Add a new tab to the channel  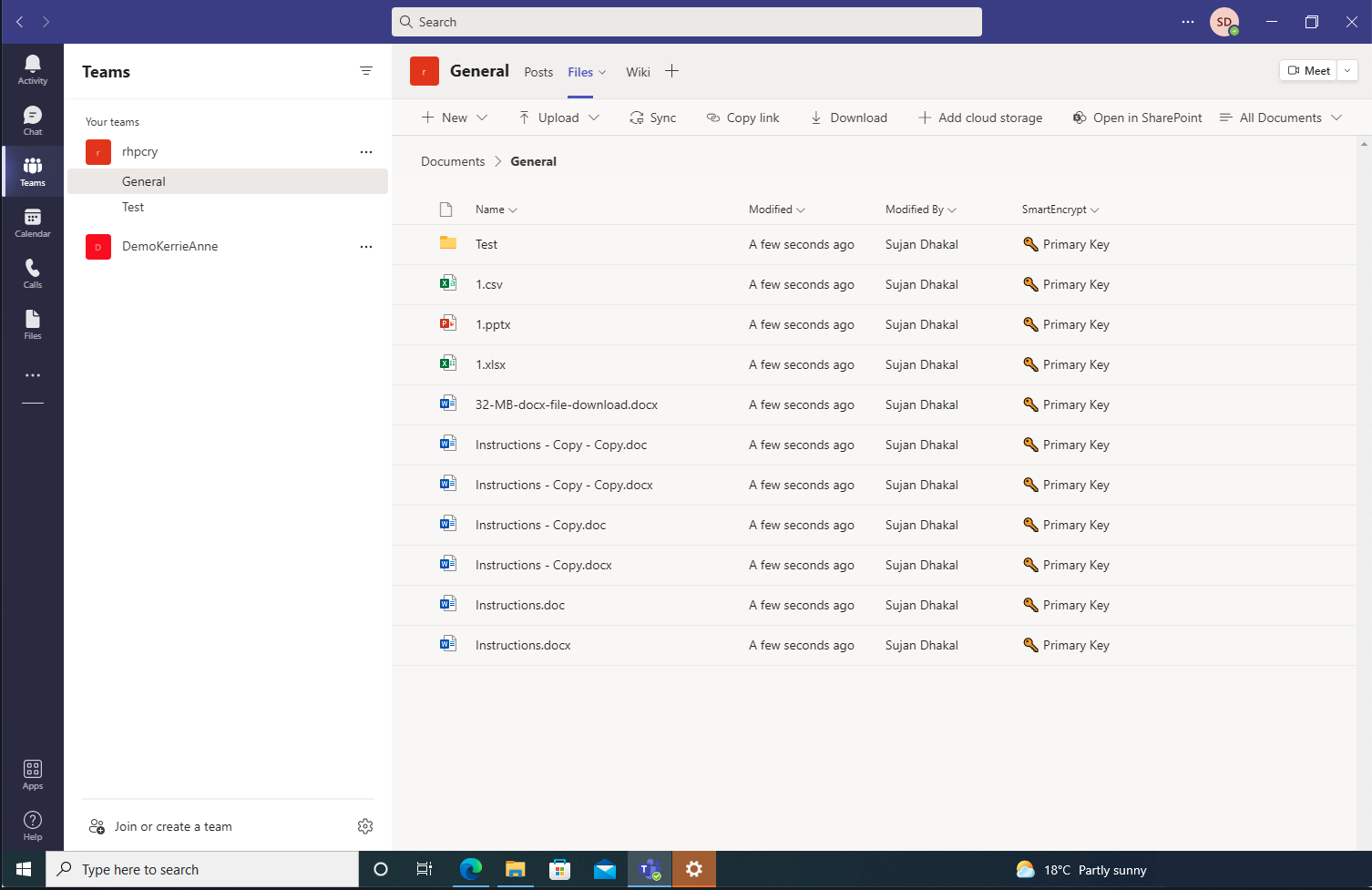click(x=671, y=71)
